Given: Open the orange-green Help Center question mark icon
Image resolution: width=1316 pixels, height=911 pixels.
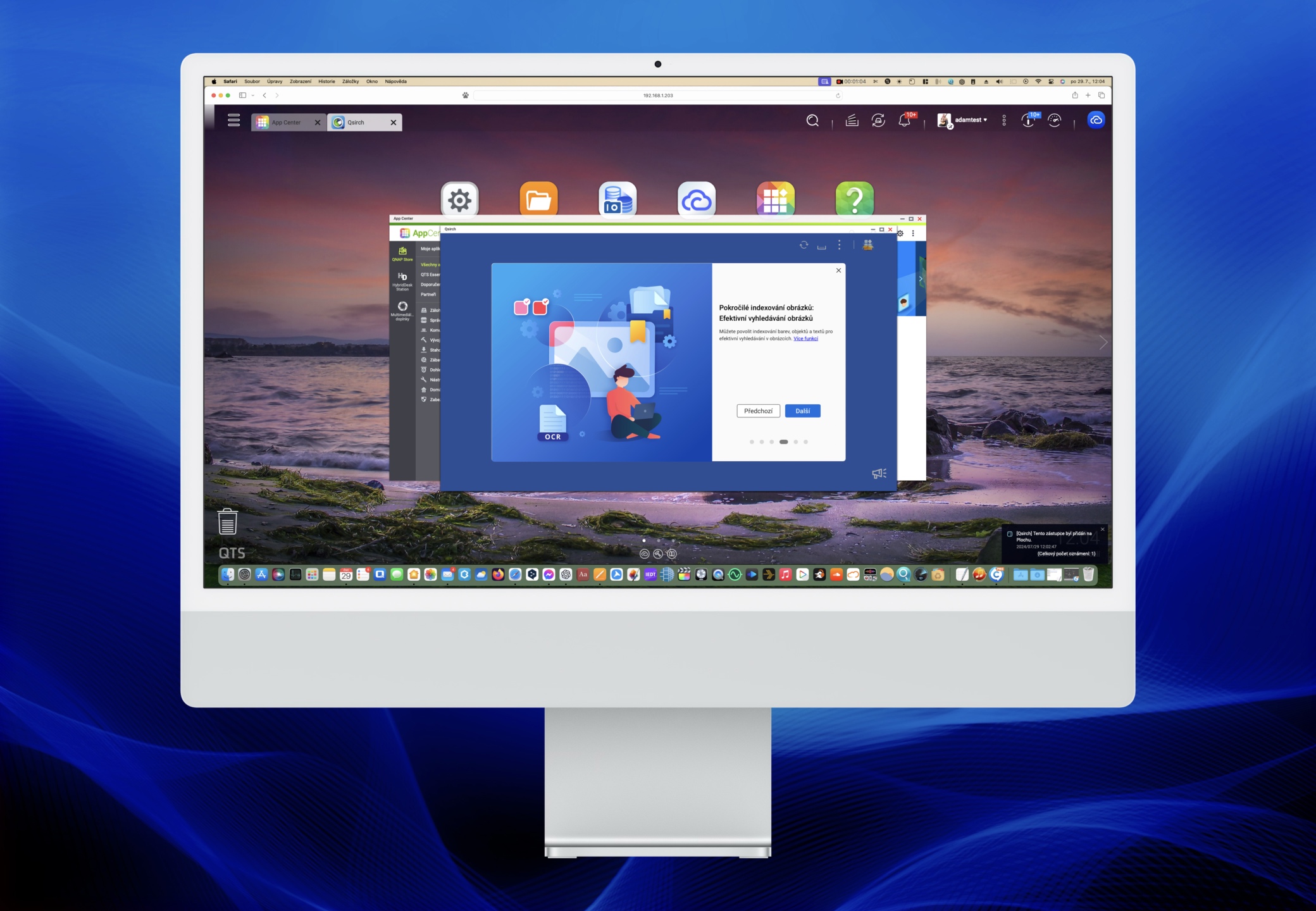Looking at the screenshot, I should [854, 200].
